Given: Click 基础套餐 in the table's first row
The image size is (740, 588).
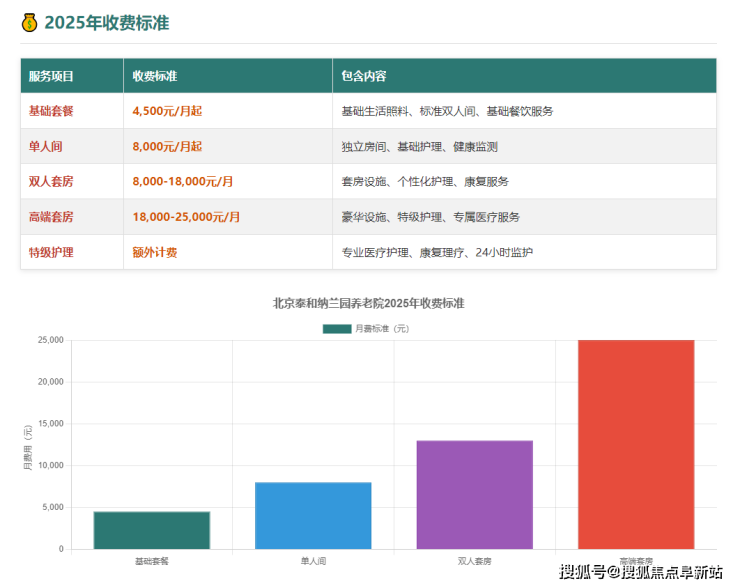Looking at the screenshot, I should click(x=51, y=111).
